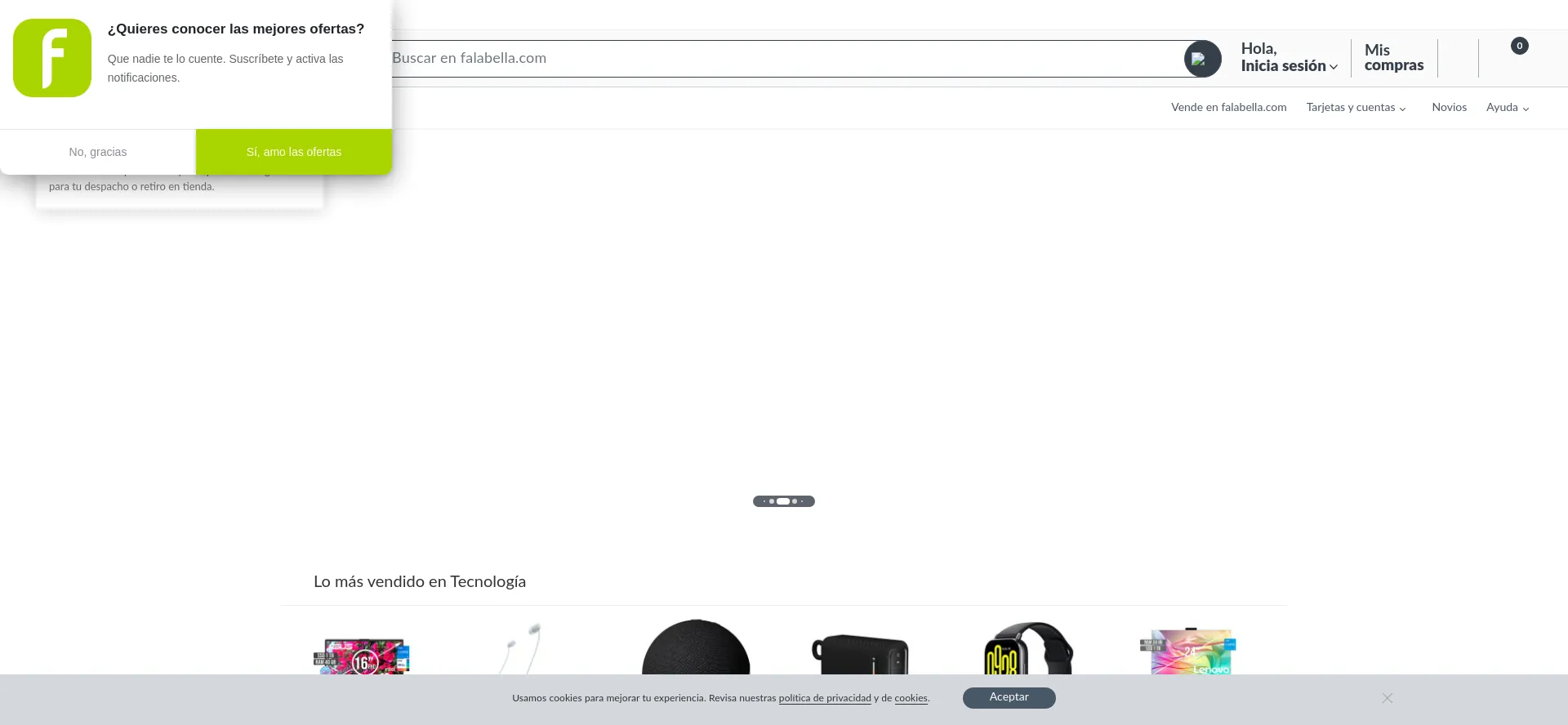This screenshot has width=1568, height=725.
Task: Open the black smartwatch product thumbnail
Action: pyautogui.click(x=1028, y=648)
